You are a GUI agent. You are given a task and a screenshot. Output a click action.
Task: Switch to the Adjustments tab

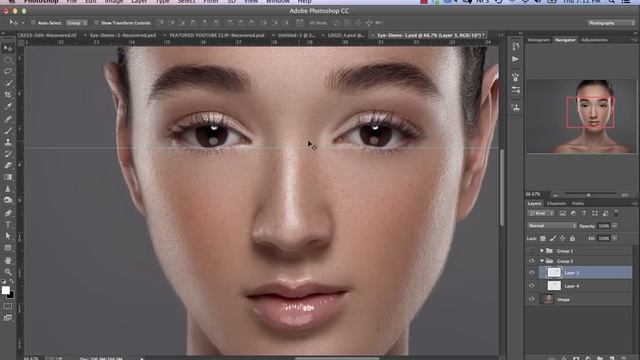tap(594, 40)
